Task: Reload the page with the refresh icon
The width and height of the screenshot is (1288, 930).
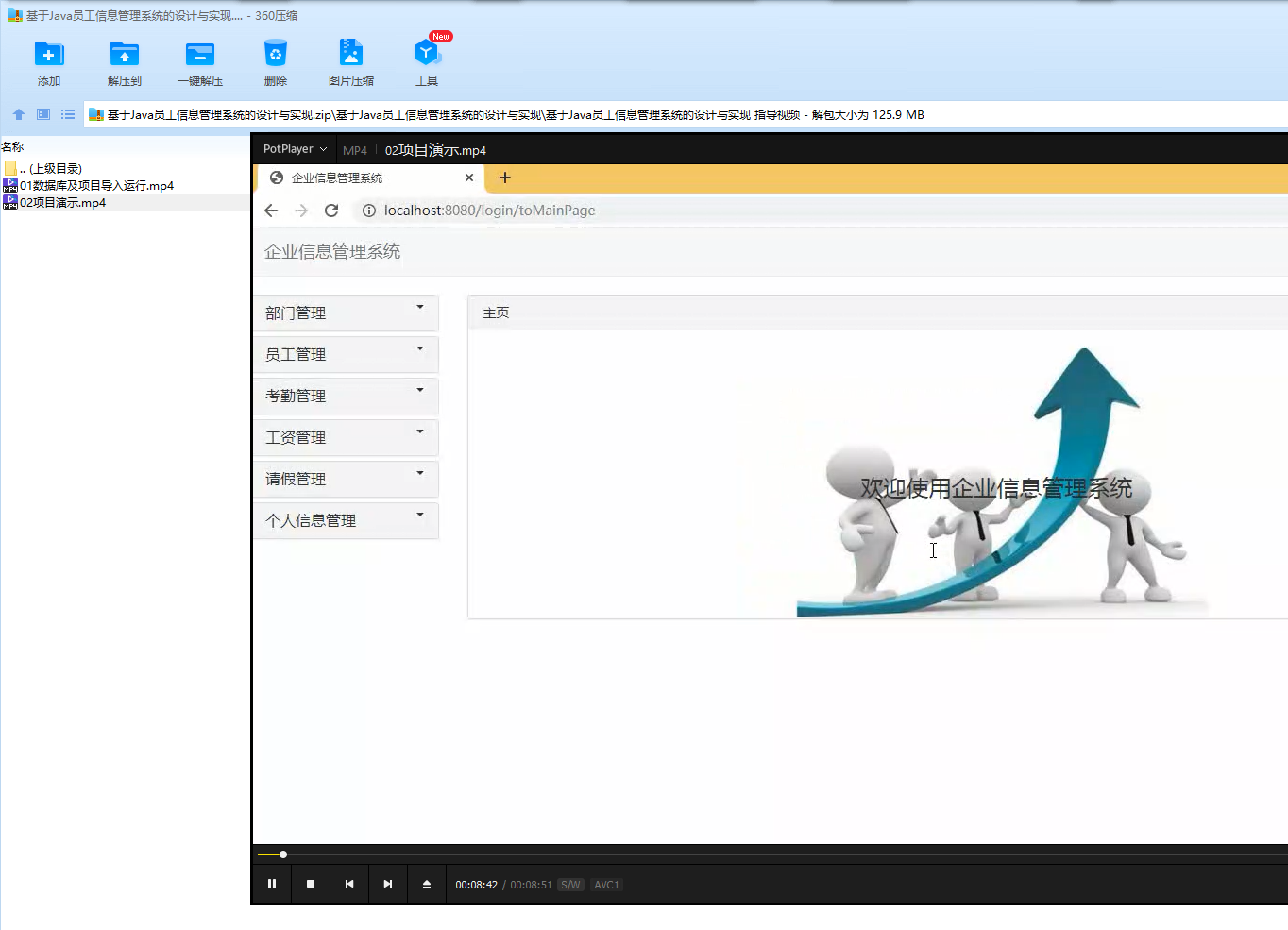Action: tap(331, 211)
